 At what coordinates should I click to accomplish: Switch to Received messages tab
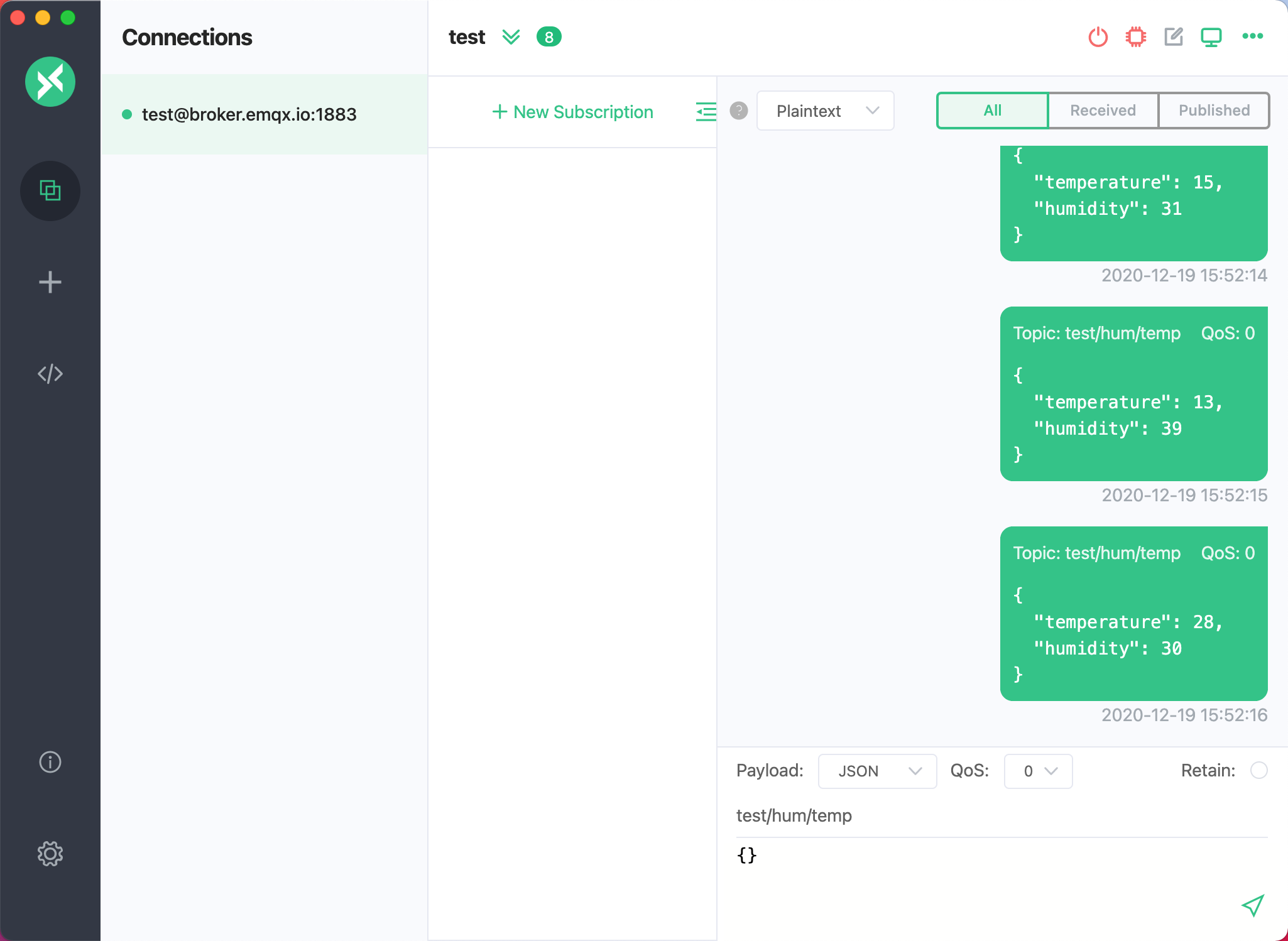[x=1102, y=109]
